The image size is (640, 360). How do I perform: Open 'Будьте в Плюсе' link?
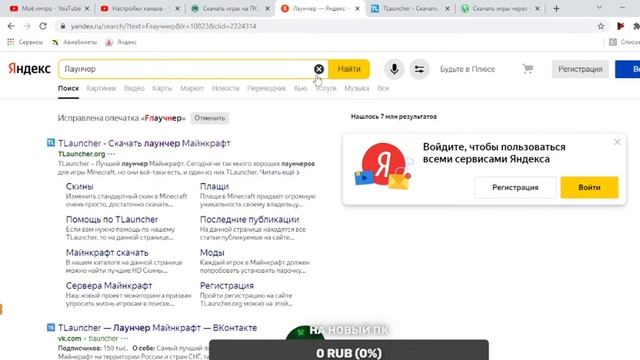point(467,69)
